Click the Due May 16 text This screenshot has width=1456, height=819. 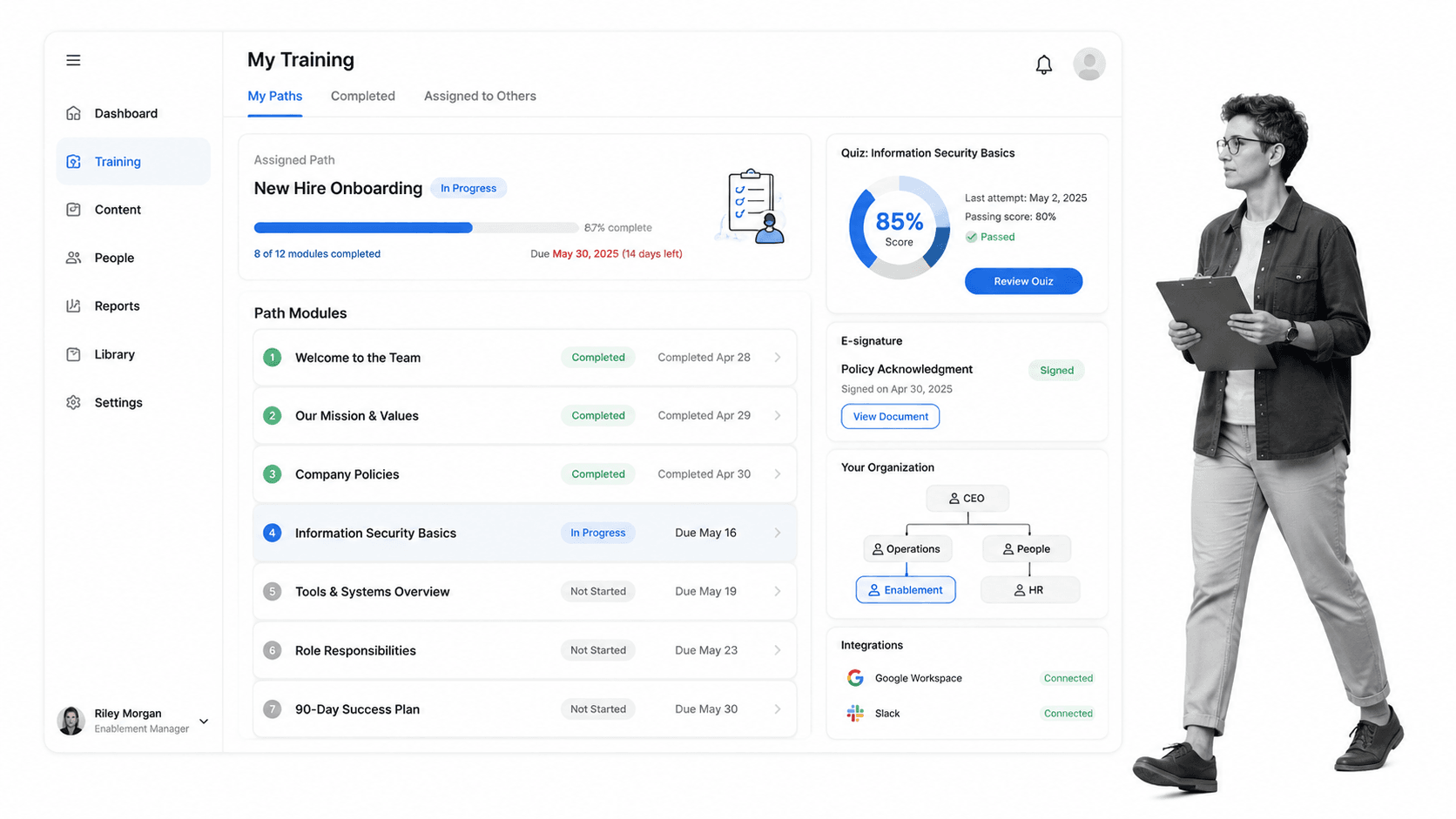[705, 533]
